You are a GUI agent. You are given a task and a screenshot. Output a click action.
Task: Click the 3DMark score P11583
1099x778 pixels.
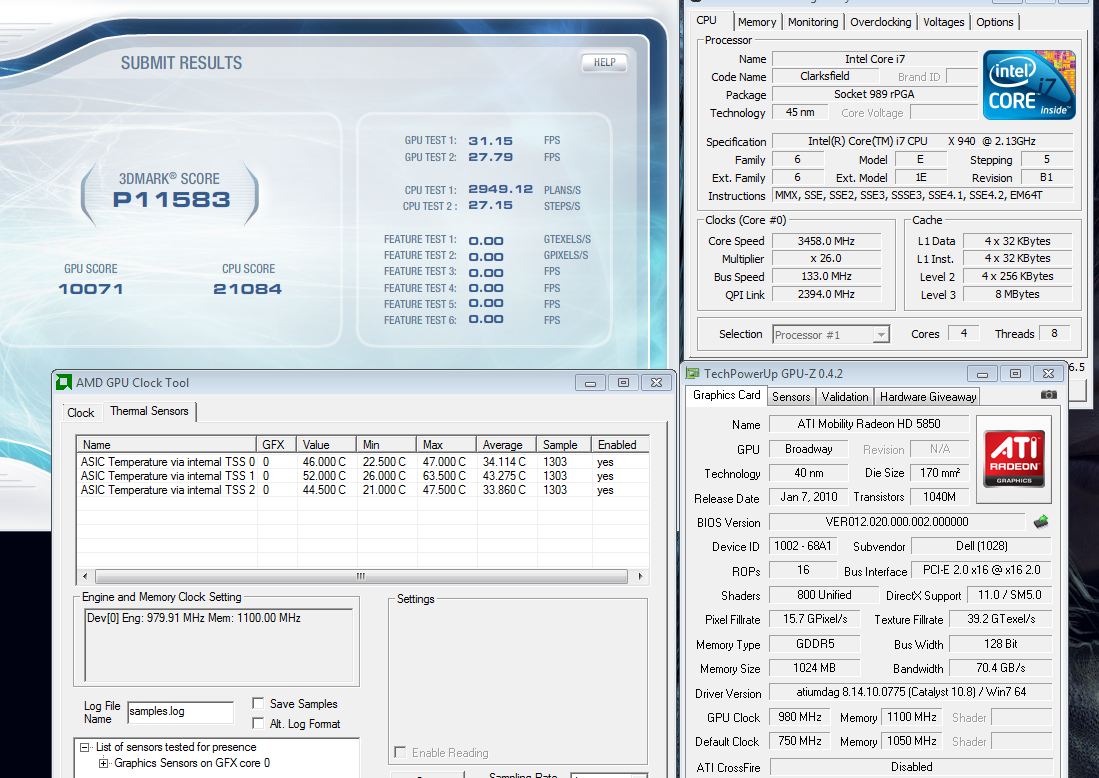click(172, 200)
